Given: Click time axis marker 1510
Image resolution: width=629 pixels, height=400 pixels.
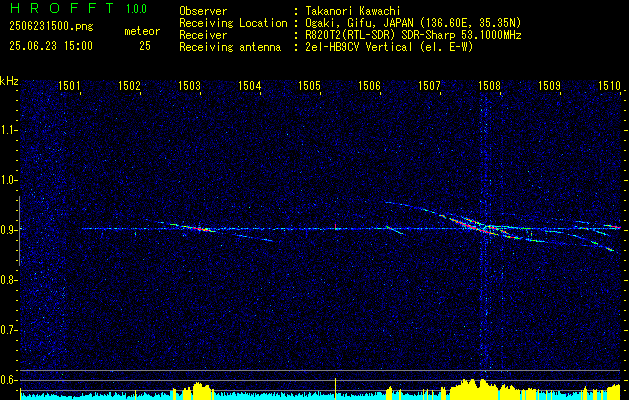Looking at the screenshot, I should [x=609, y=85].
